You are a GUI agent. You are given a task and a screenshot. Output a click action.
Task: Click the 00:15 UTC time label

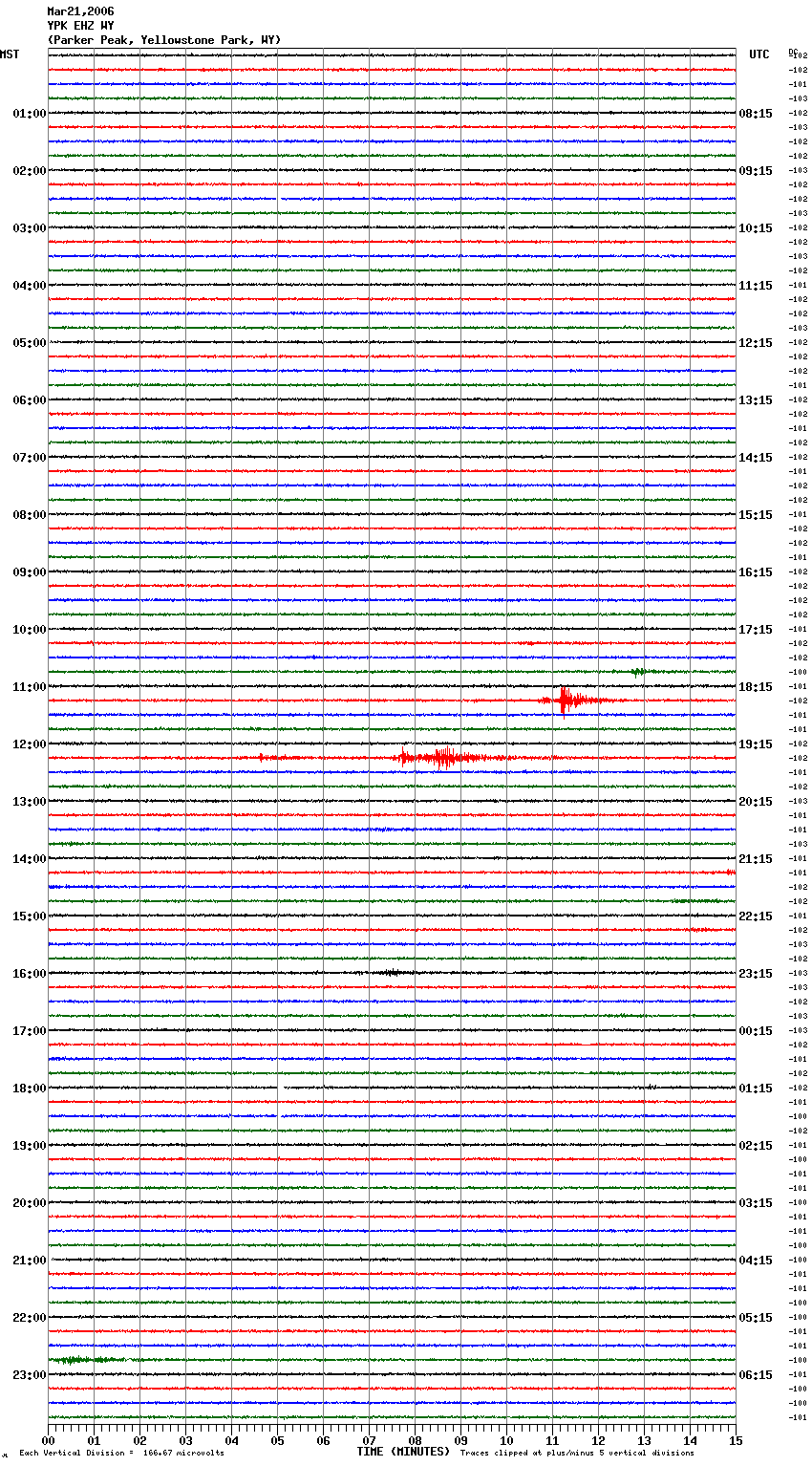[x=756, y=1031]
